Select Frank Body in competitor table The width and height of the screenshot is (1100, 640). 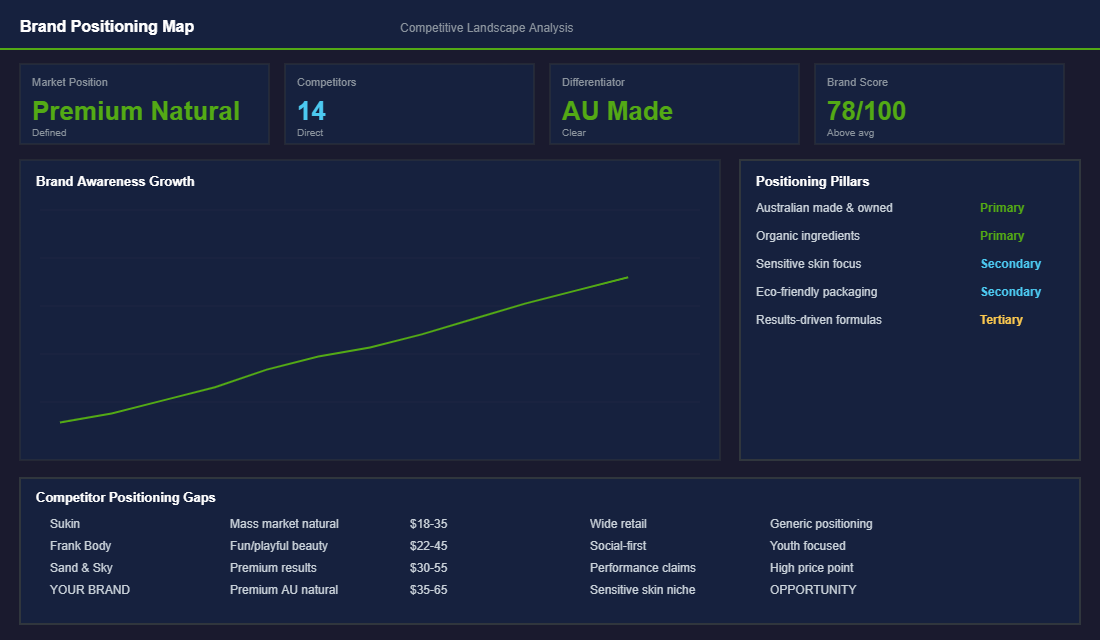(x=81, y=546)
